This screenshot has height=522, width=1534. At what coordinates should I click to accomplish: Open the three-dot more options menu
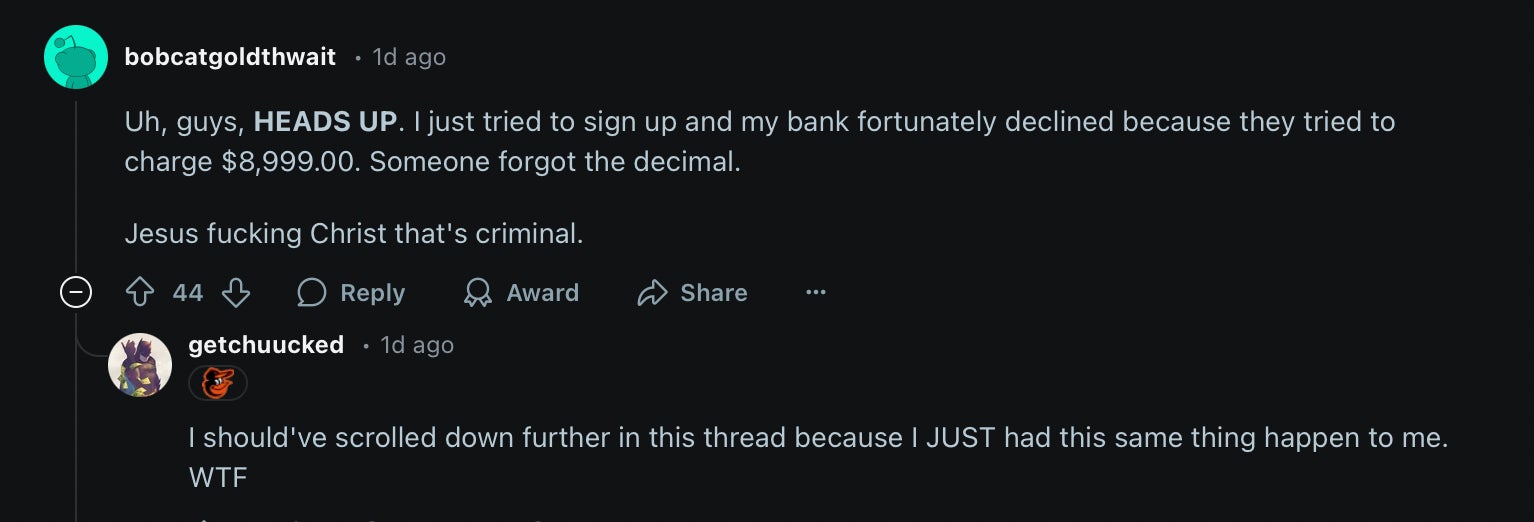coord(816,293)
